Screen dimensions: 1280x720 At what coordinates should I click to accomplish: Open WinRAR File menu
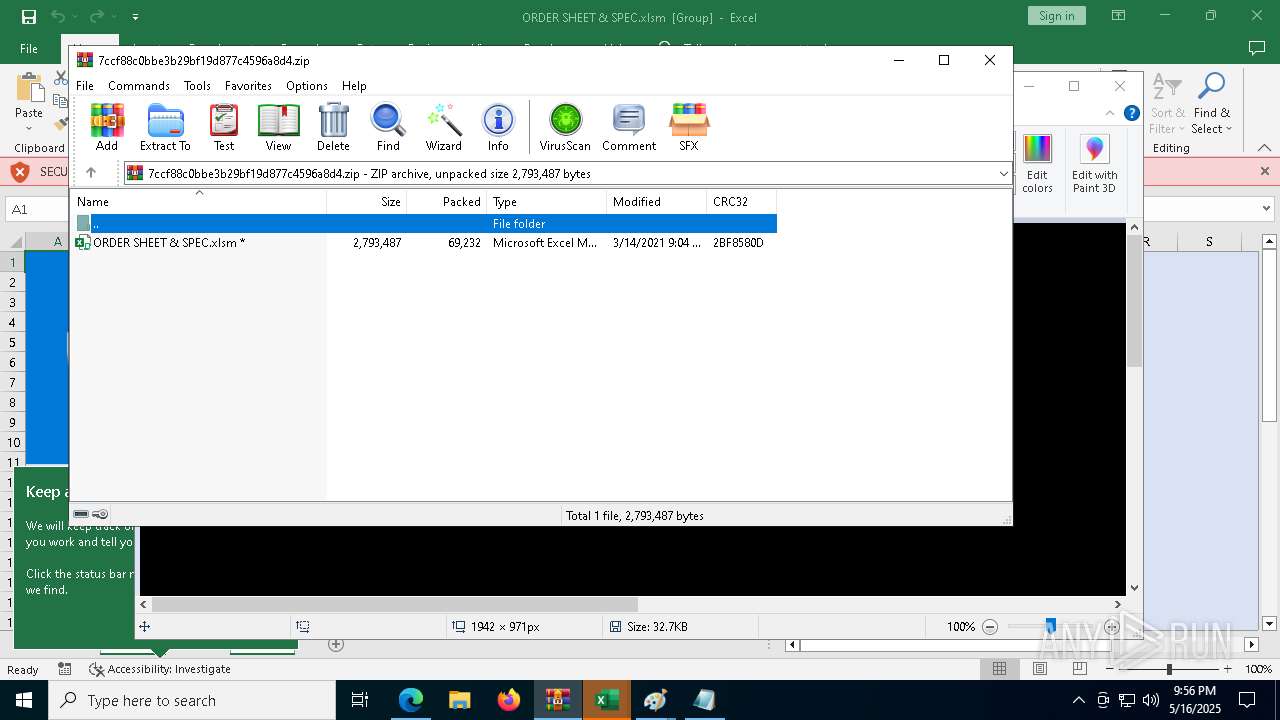coord(85,86)
